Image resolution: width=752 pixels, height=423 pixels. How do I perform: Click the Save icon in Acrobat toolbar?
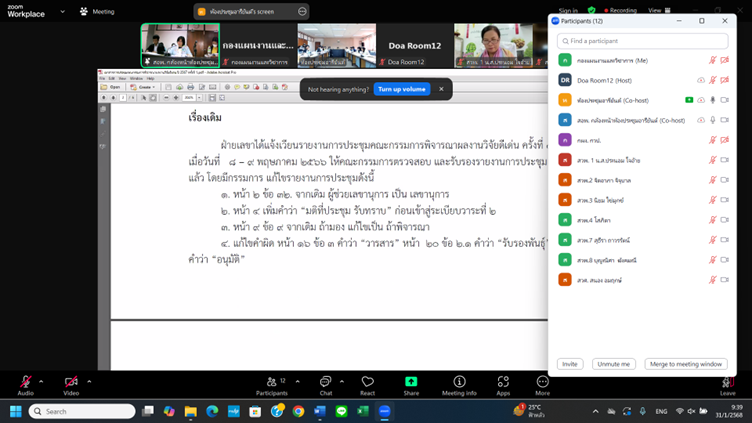(x=168, y=87)
